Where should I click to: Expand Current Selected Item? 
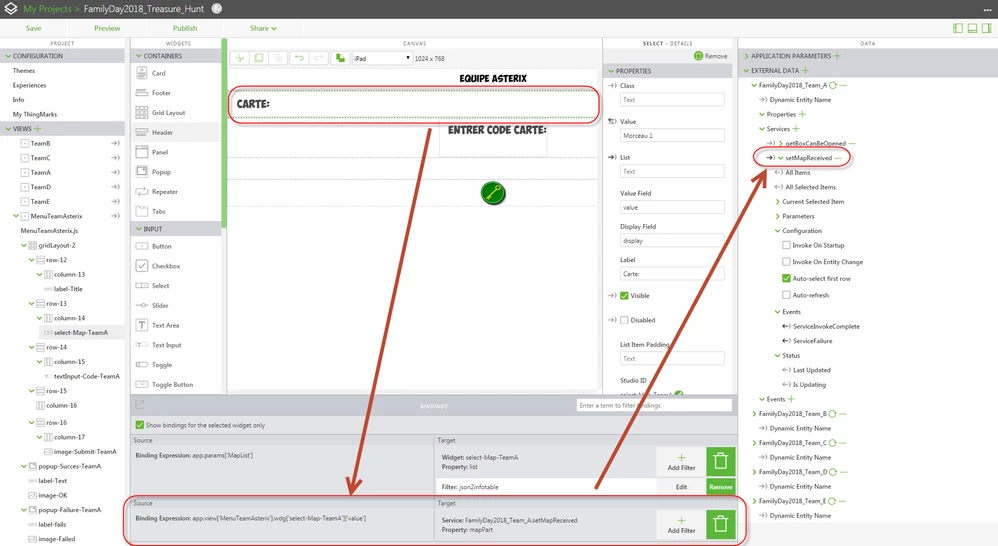pos(777,202)
